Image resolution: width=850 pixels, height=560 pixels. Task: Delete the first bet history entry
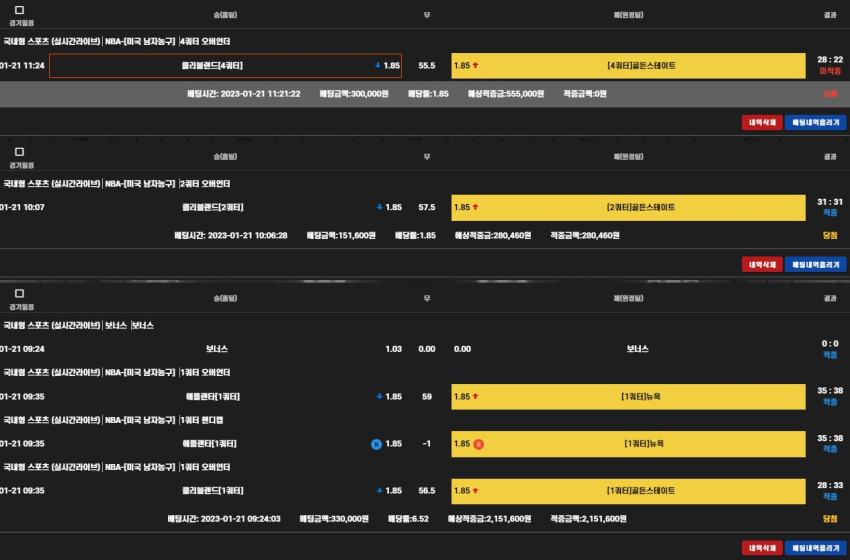coord(762,123)
